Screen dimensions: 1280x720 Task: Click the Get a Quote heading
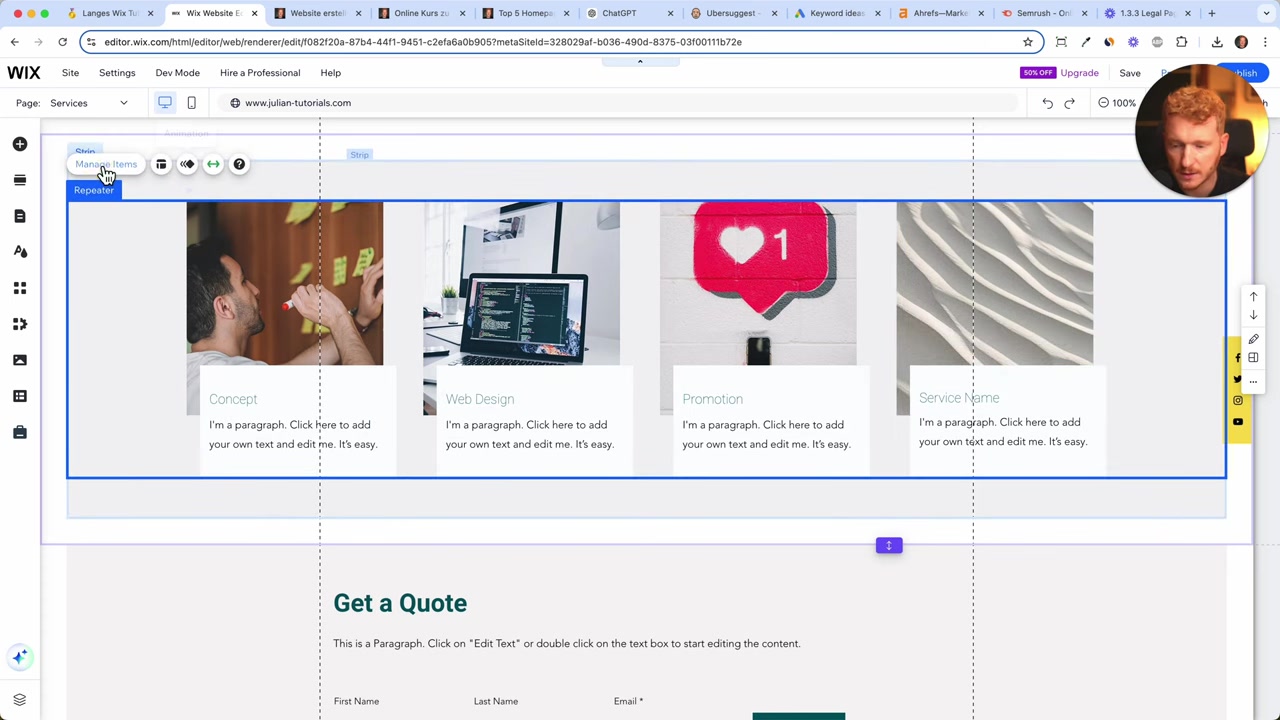(400, 603)
